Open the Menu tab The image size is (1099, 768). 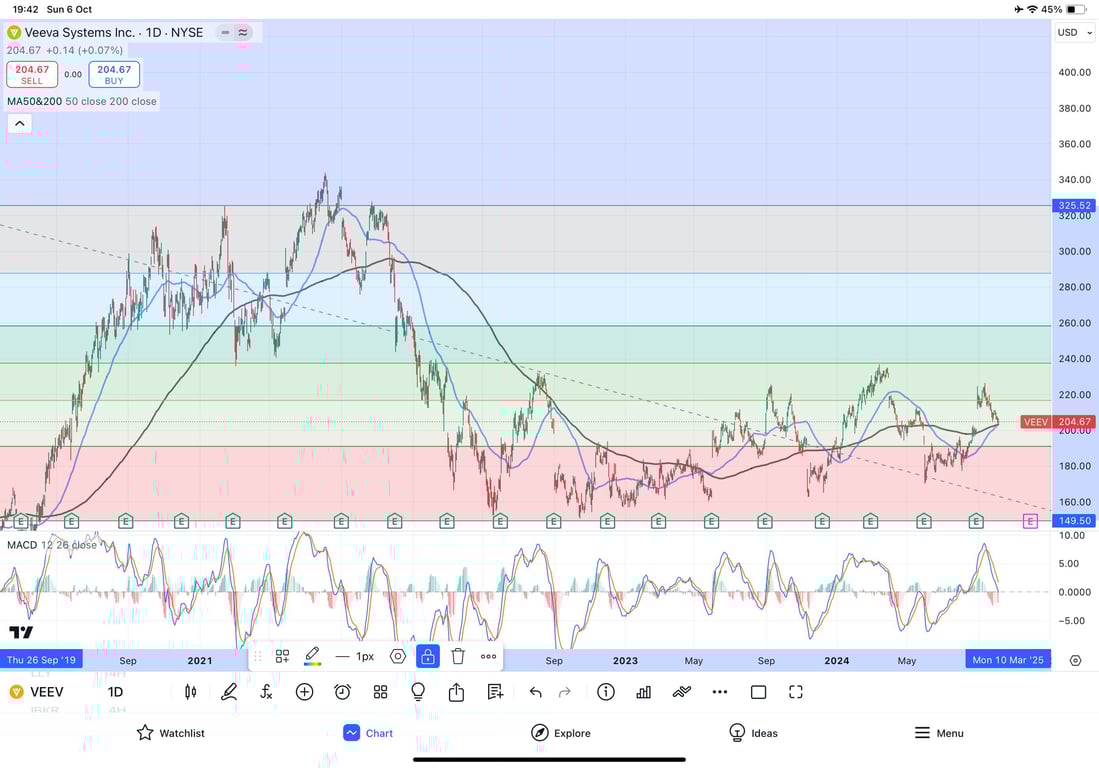tap(939, 733)
